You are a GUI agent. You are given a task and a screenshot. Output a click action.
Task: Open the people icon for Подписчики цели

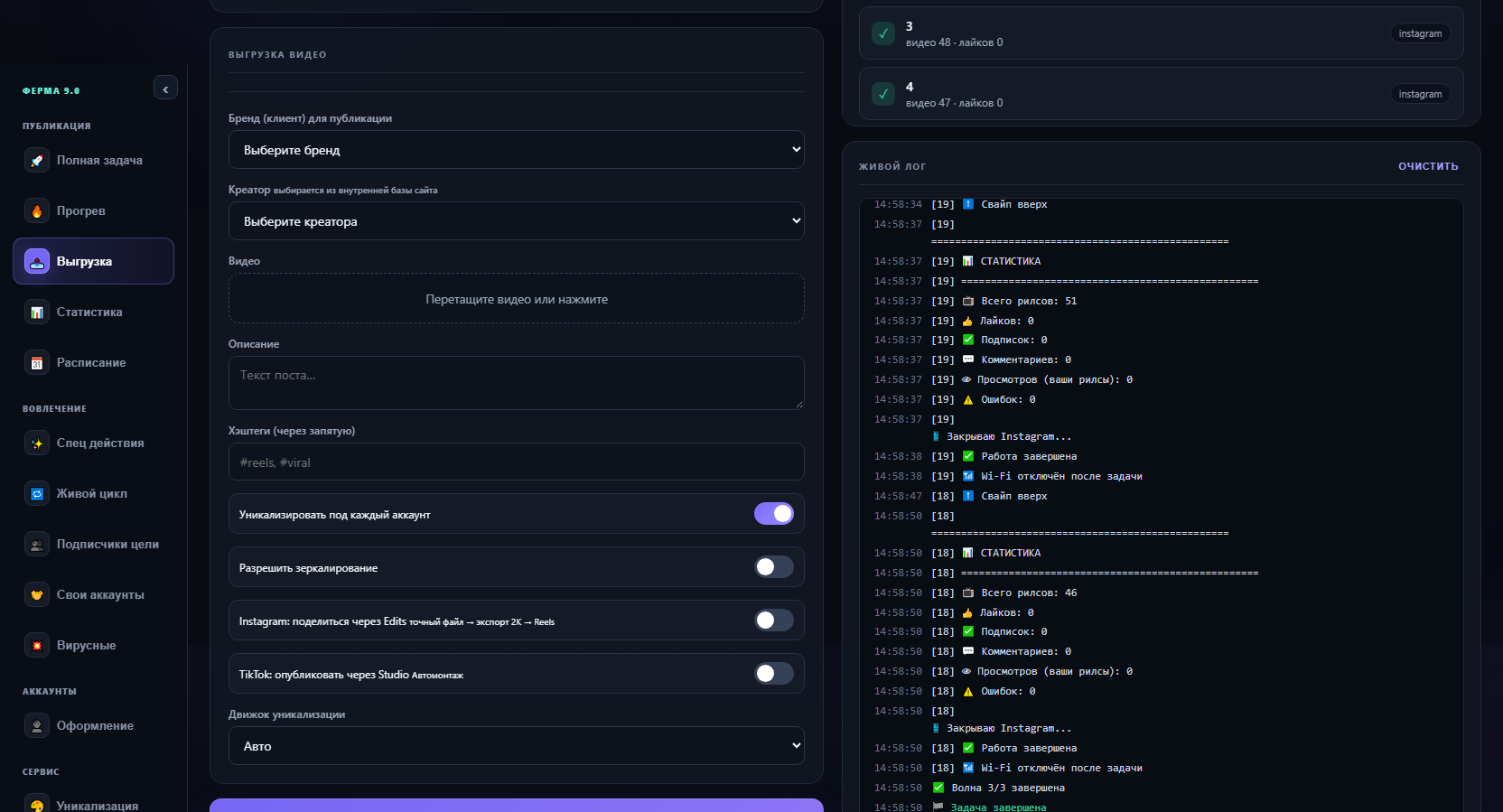pyautogui.click(x=37, y=545)
